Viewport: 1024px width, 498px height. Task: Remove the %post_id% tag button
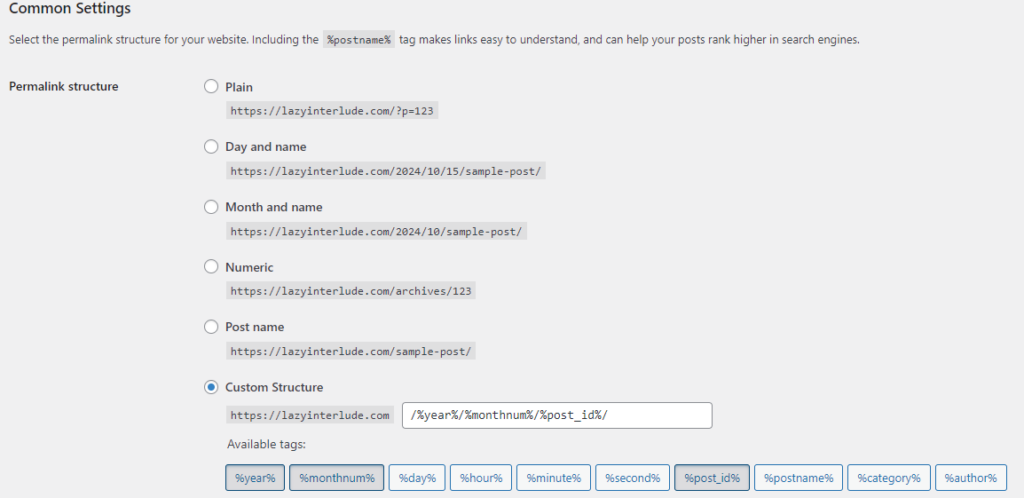click(x=711, y=478)
